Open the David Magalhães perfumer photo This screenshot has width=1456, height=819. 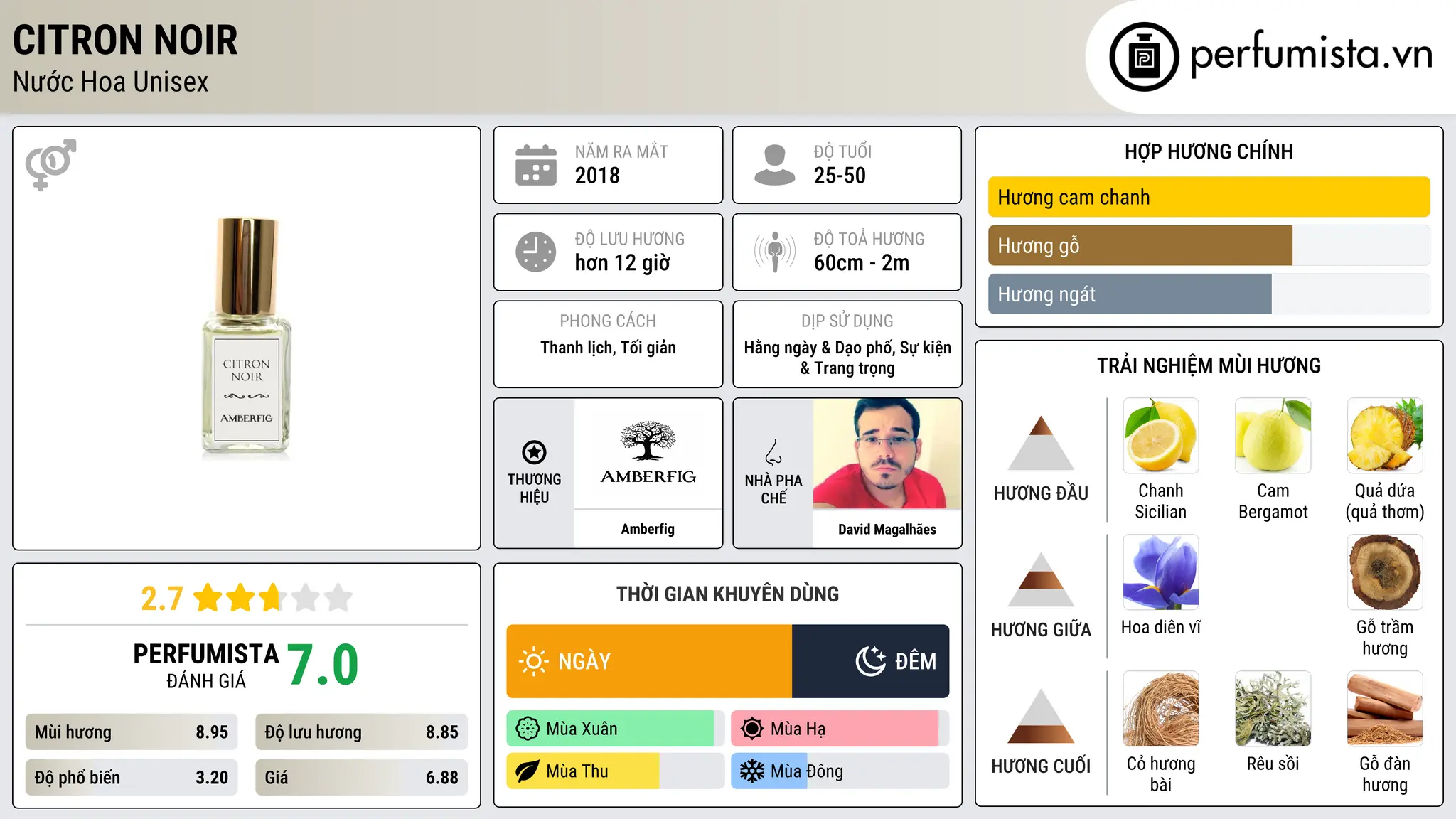point(887,454)
